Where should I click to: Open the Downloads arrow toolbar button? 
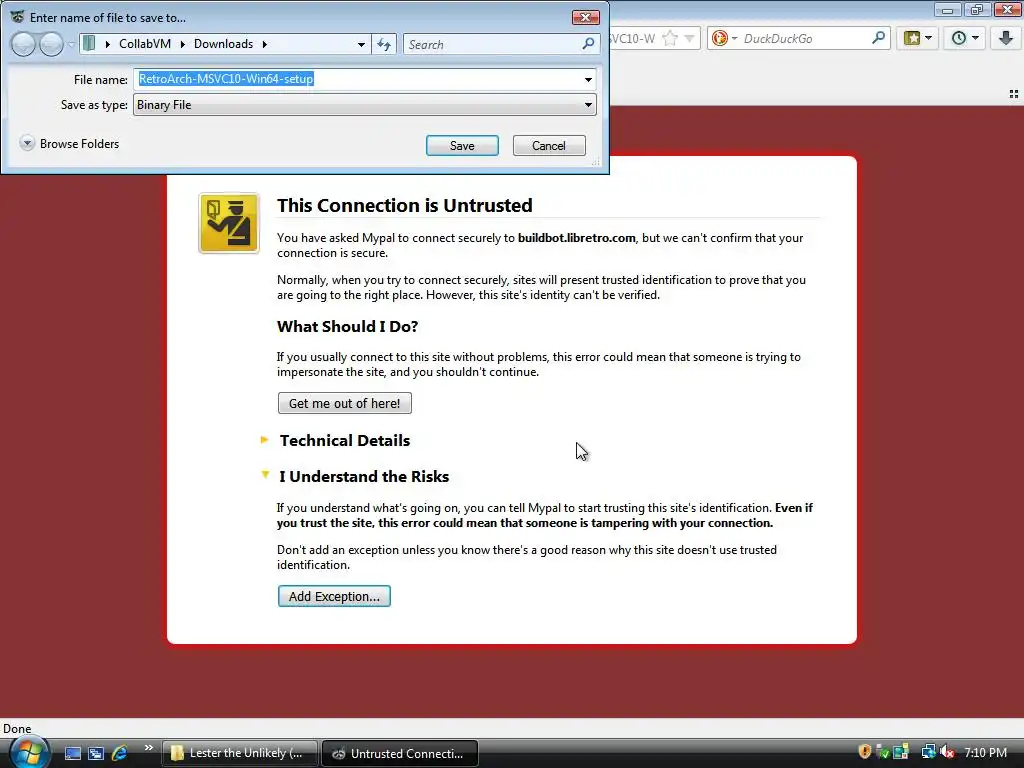pyautogui.click(x=1006, y=38)
